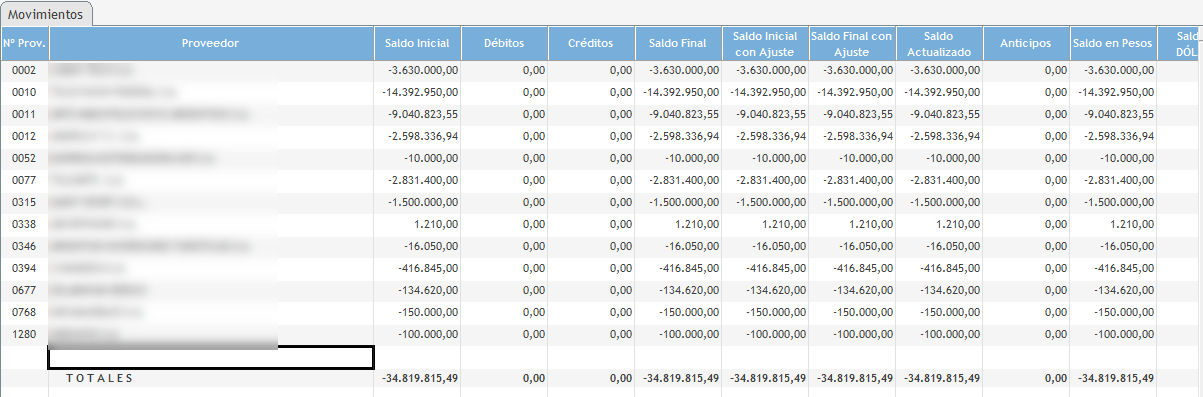Image resolution: width=1203 pixels, height=397 pixels.
Task: Click Saldo en Pesos in row 0768
Action: pos(1113,312)
